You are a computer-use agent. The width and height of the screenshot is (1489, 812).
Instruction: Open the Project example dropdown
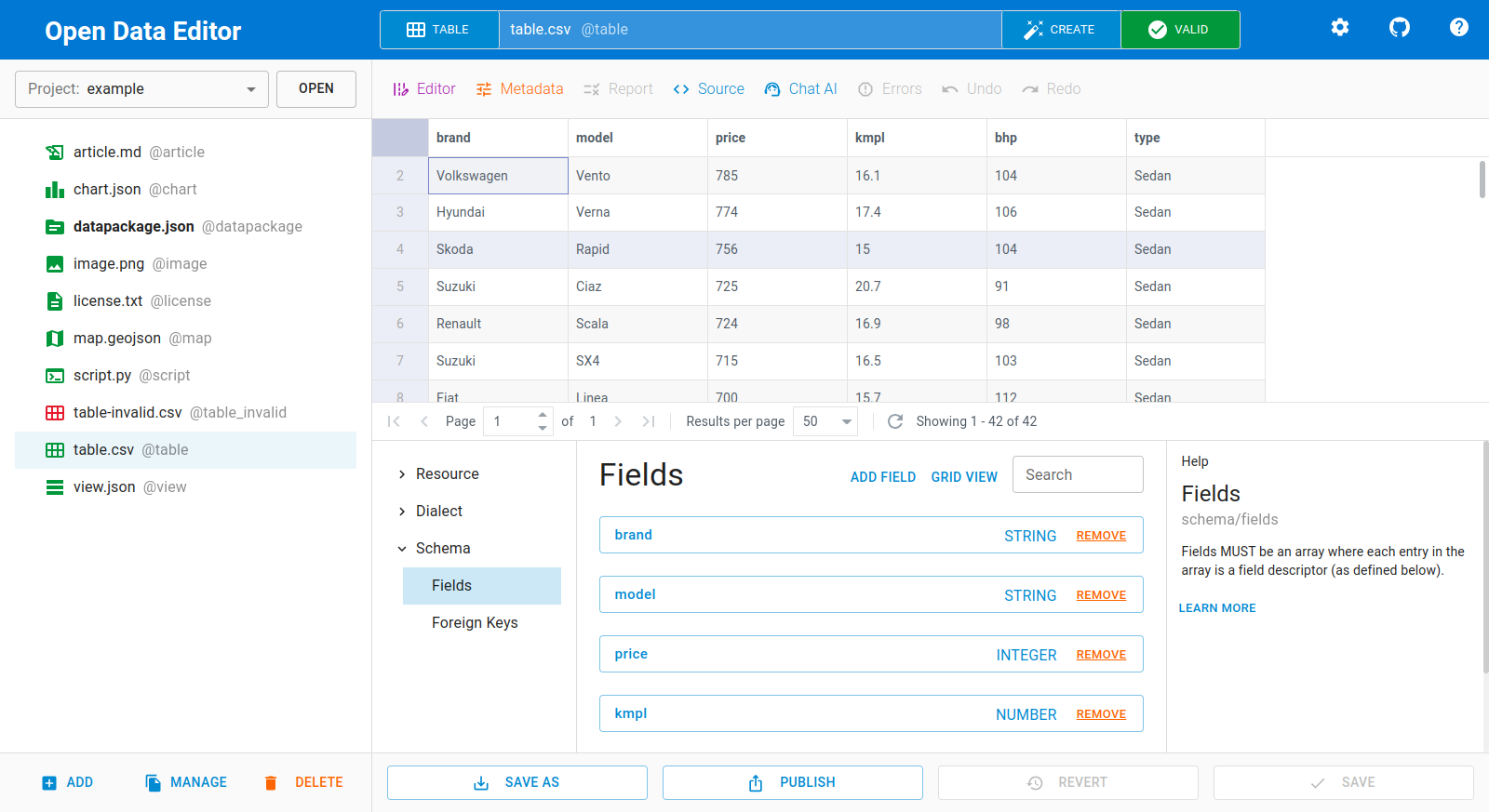coord(141,89)
